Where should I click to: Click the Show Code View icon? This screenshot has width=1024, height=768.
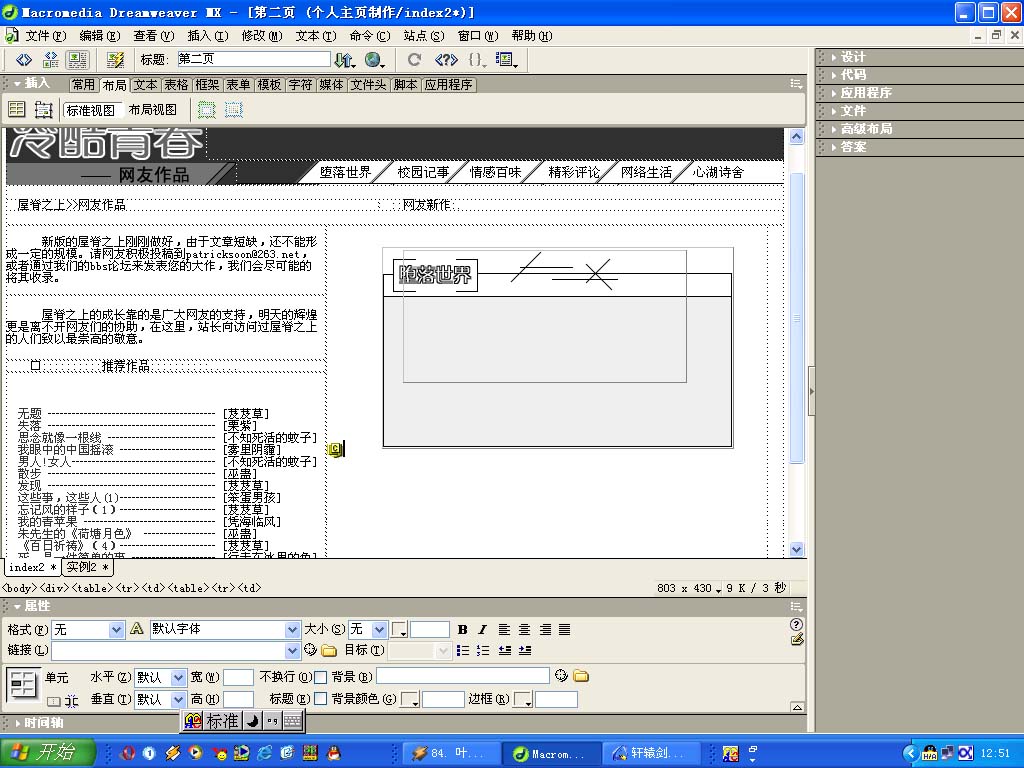24,60
